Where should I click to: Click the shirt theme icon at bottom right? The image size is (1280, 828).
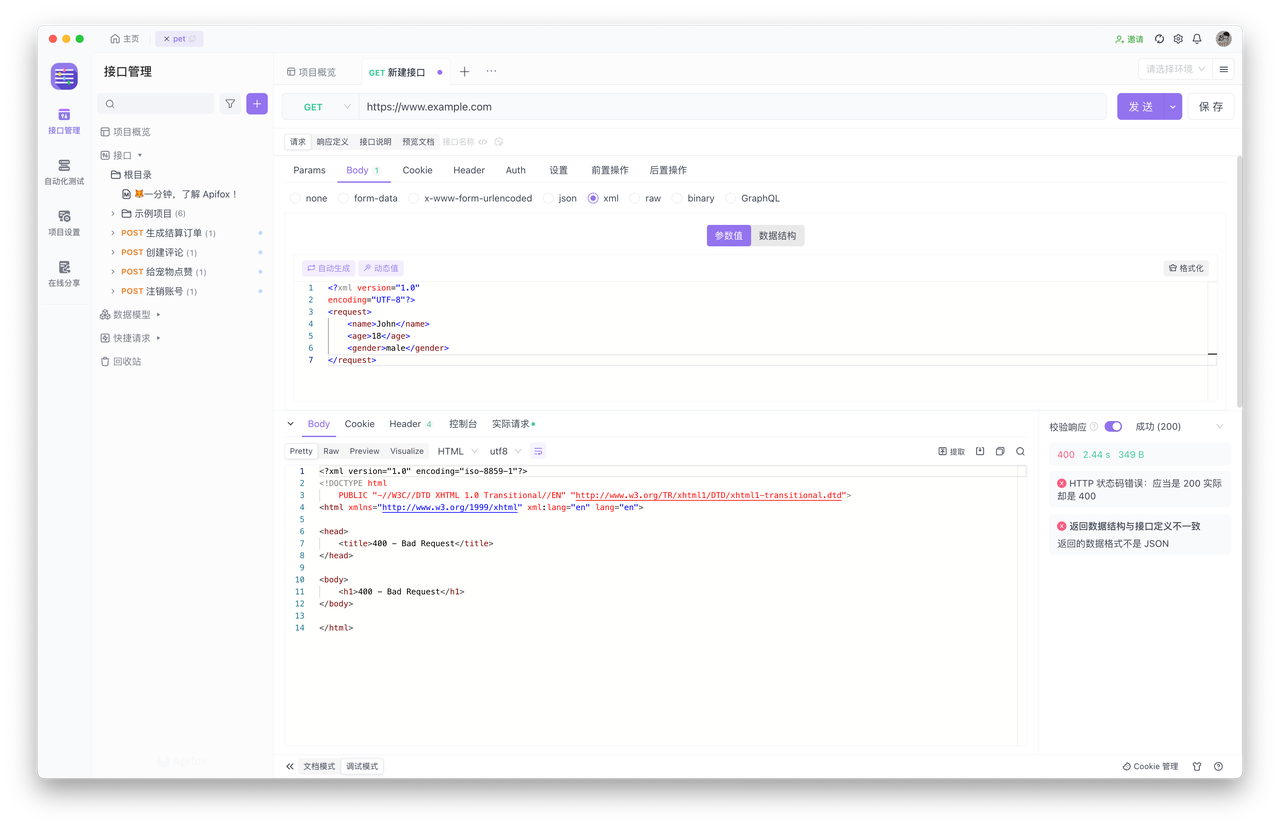pos(1197,766)
